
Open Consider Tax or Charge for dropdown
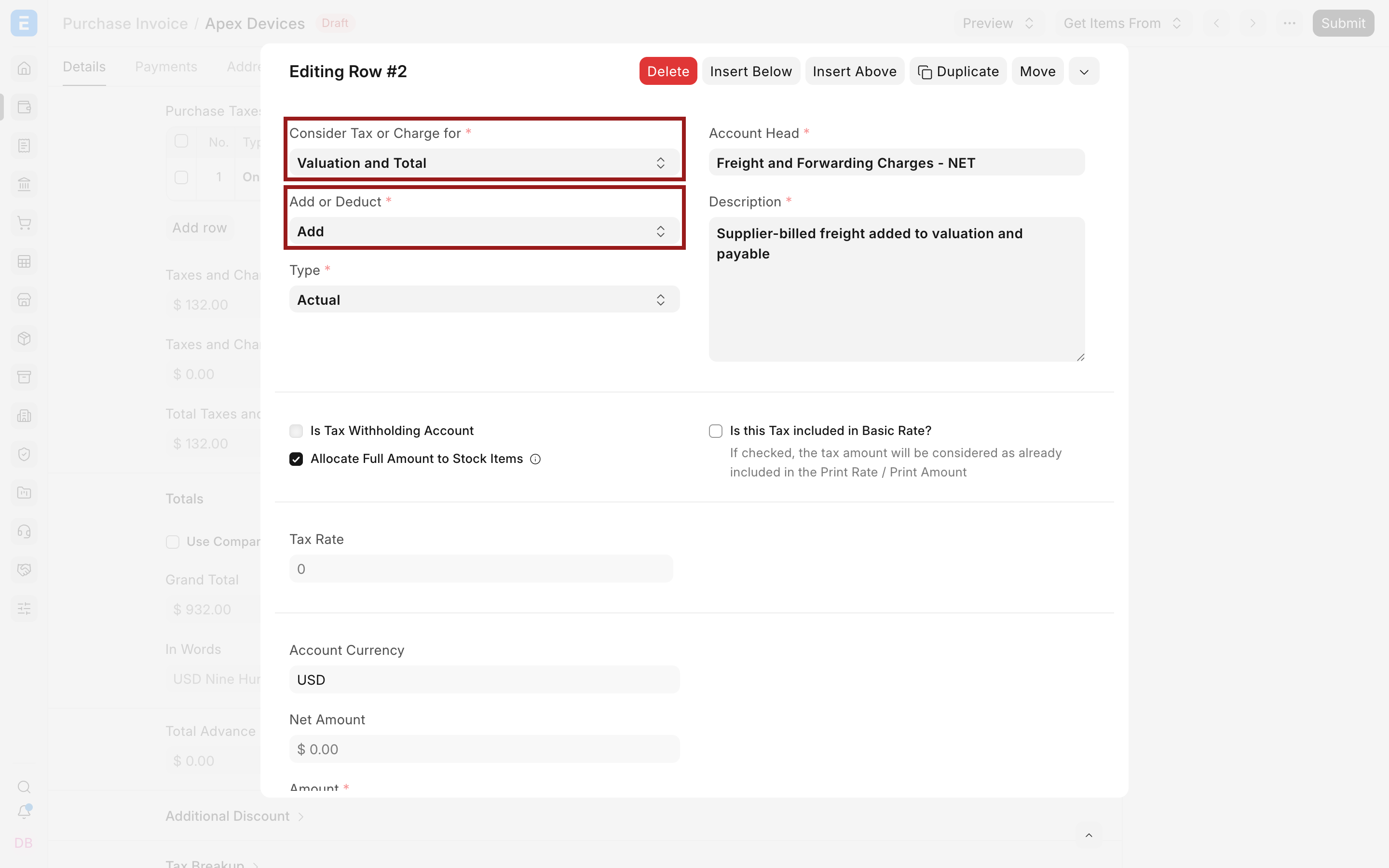coord(484,163)
